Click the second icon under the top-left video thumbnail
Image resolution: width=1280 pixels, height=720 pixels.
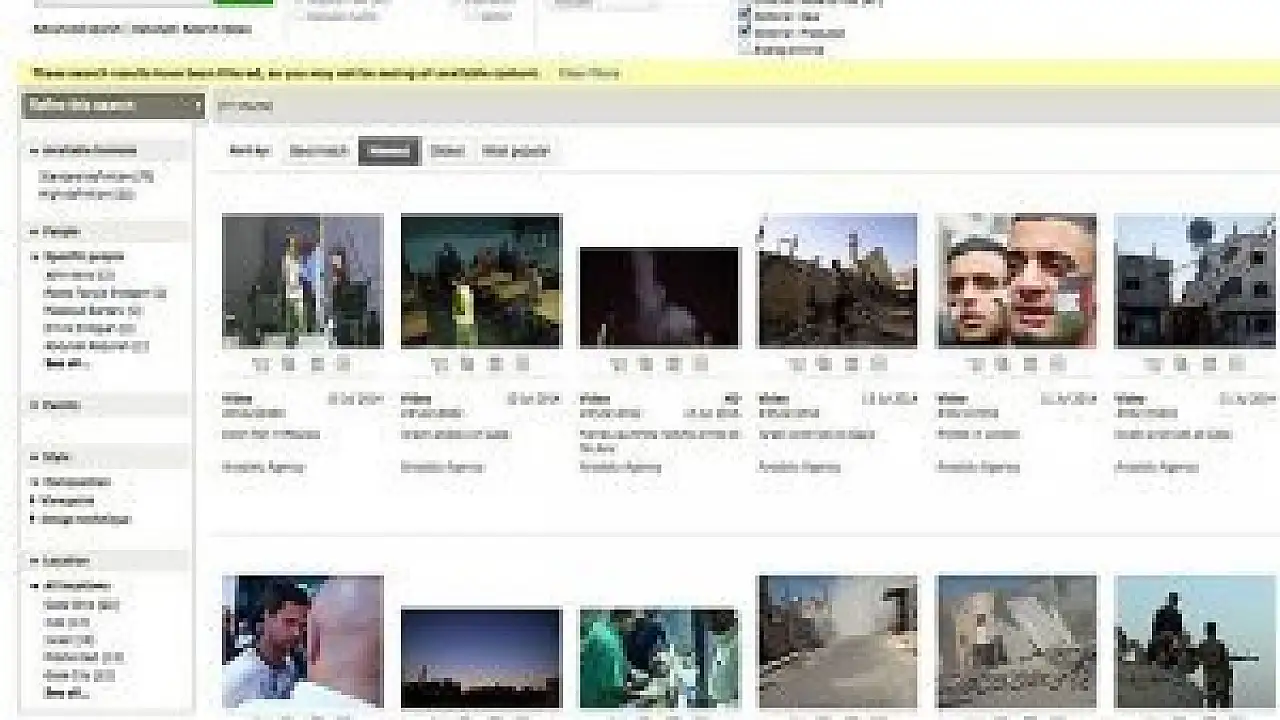pos(289,365)
